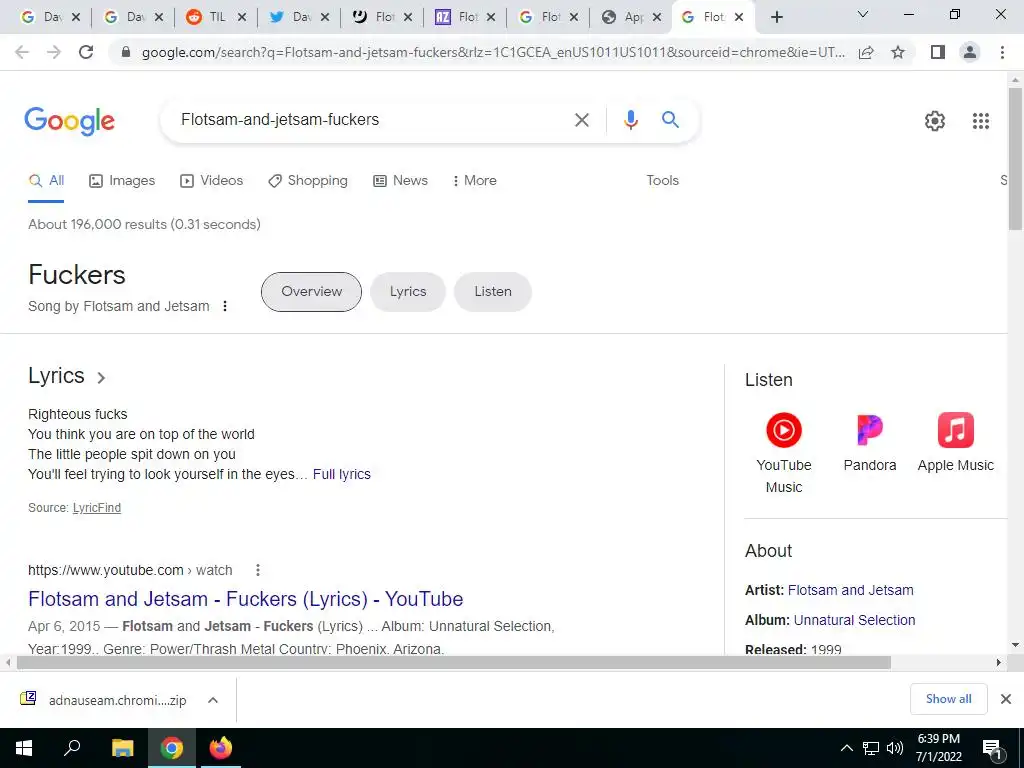Select the All results tab
Screen dimensions: 1024x768
pos(46,180)
